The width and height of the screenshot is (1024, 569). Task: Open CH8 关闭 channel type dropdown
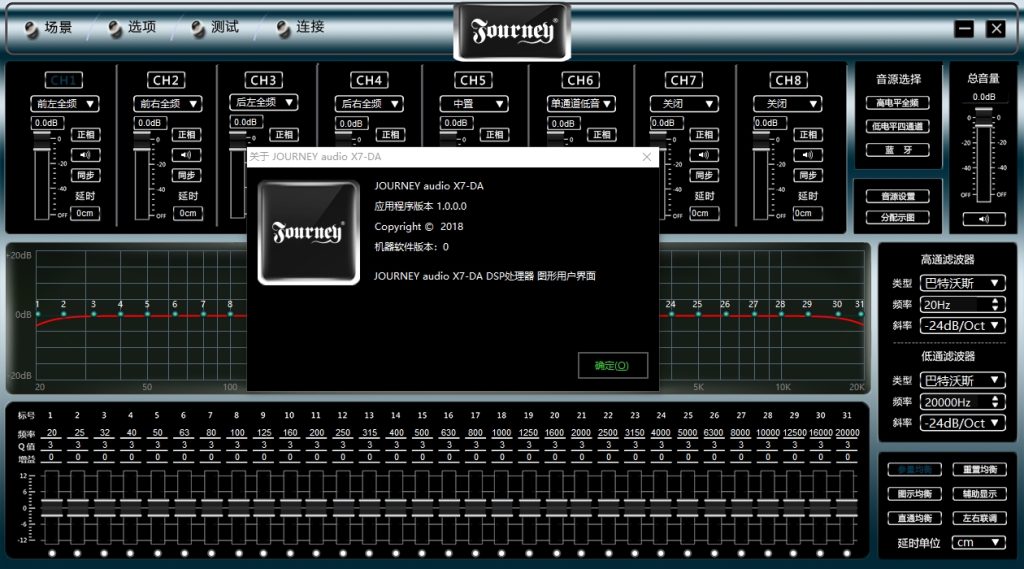point(788,104)
